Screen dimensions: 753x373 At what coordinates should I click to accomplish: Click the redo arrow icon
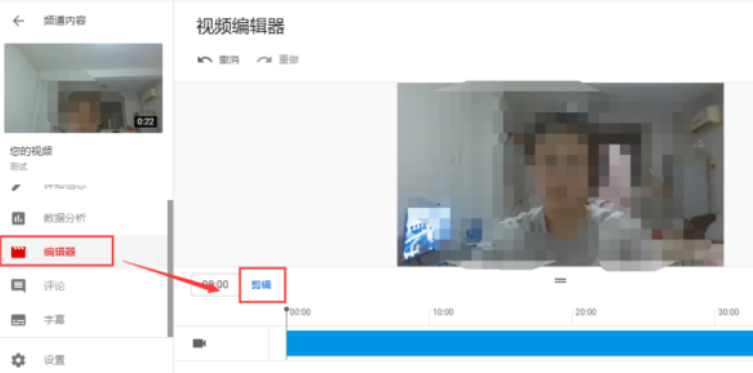pos(264,60)
